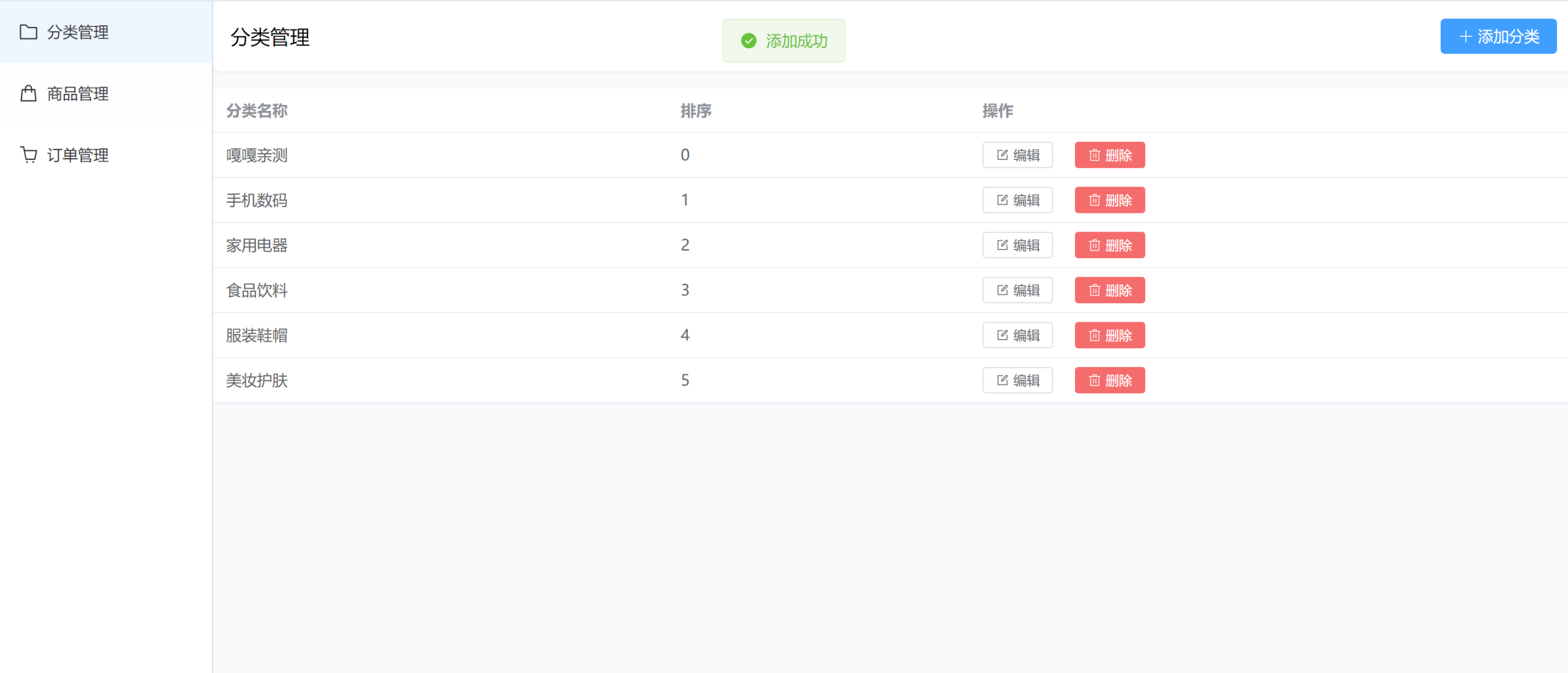
Task: Delete the 家用电器 category
Action: pos(1109,245)
